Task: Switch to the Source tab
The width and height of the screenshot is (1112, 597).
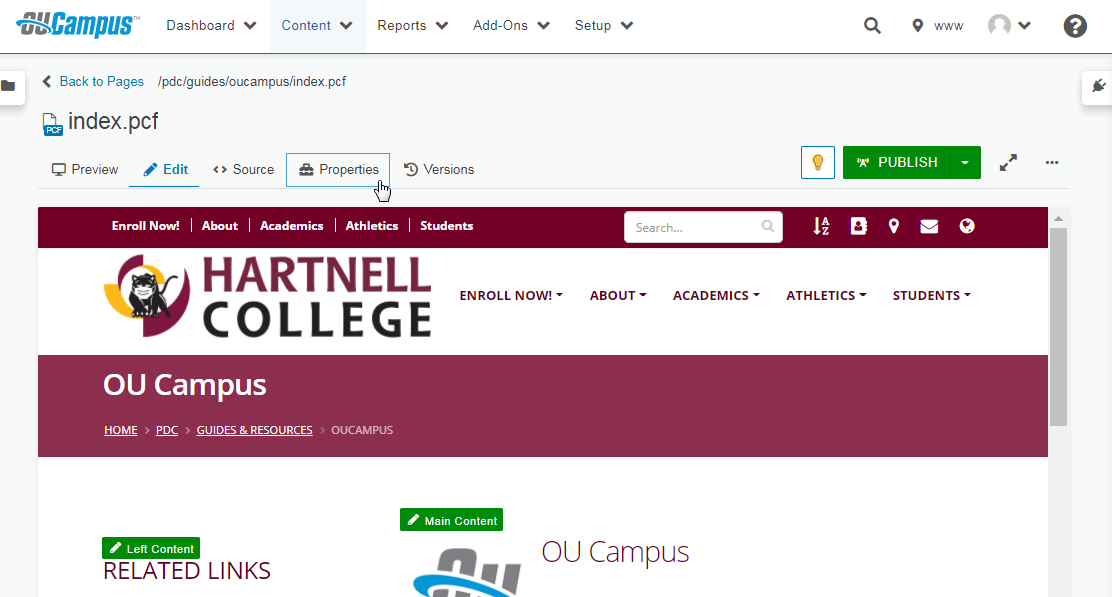Action: coord(243,170)
